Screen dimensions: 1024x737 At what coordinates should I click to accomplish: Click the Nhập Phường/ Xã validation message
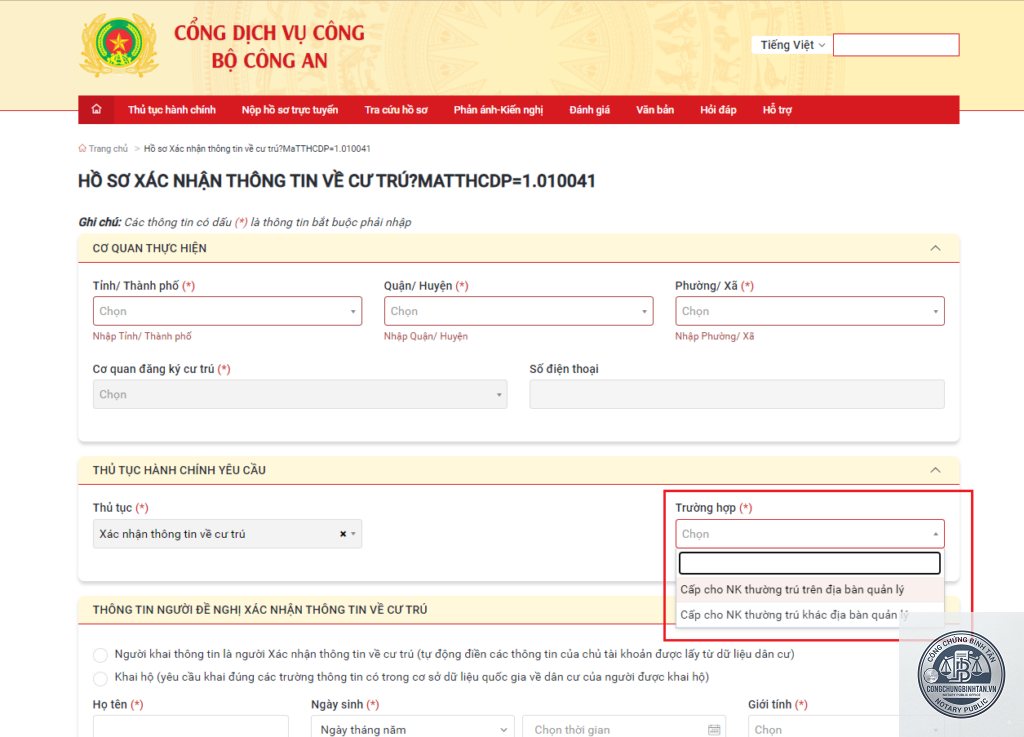click(x=714, y=336)
